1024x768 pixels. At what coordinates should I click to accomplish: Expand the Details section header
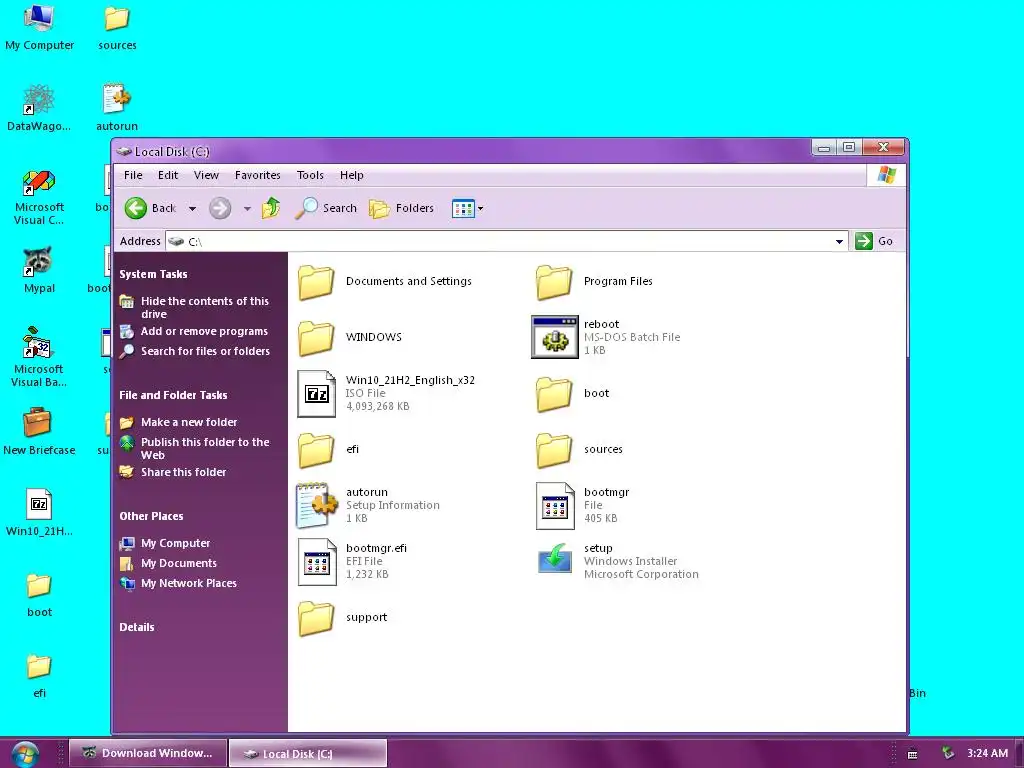pyautogui.click(x=137, y=627)
